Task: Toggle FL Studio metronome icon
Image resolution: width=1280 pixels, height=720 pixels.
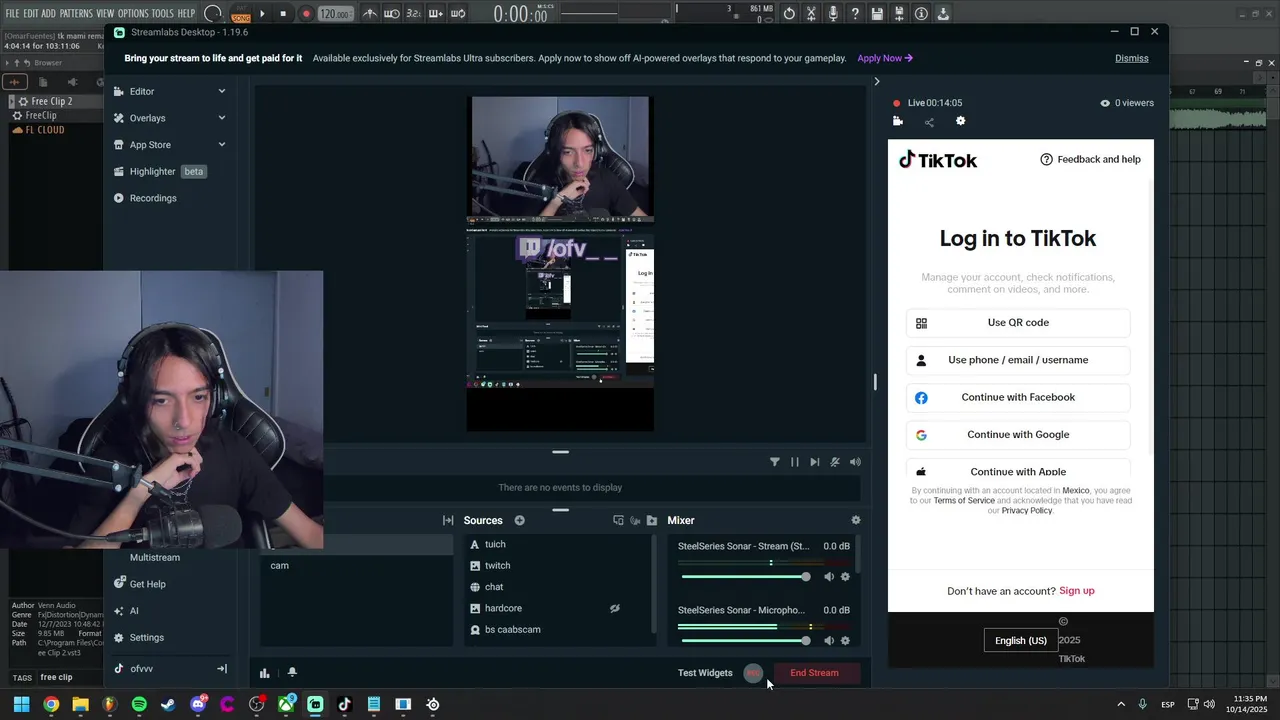Action: click(x=370, y=14)
